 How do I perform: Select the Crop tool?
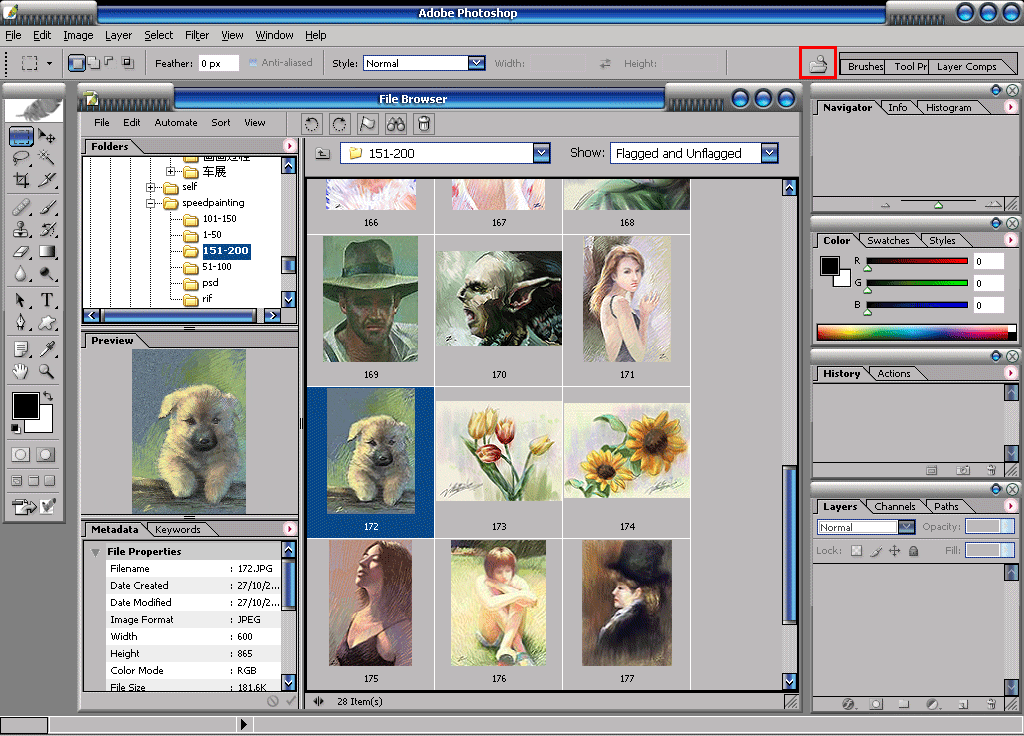click(x=21, y=180)
